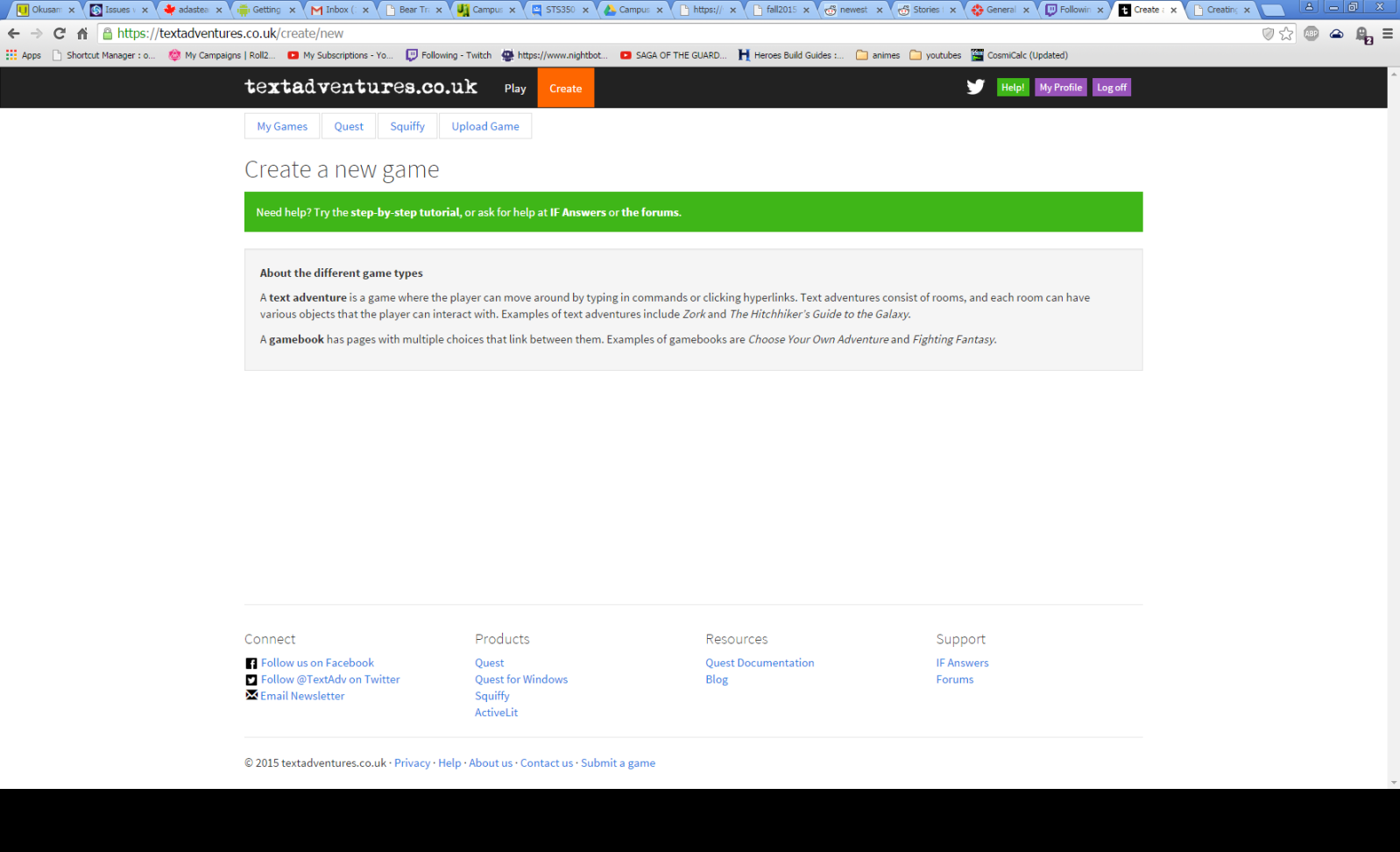The image size is (1400, 852).
Task: Click the Privacy footer link
Action: [x=412, y=763]
